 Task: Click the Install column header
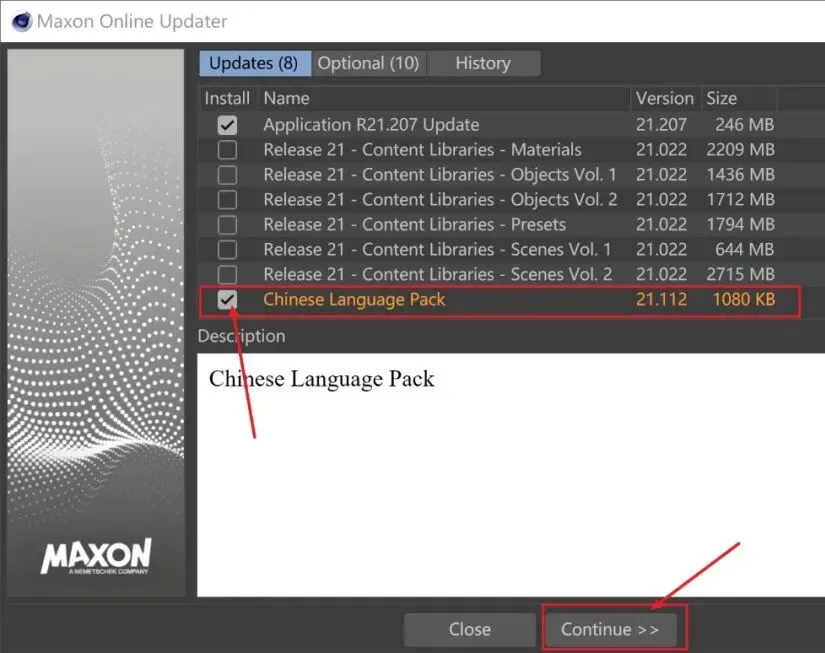[x=227, y=98]
